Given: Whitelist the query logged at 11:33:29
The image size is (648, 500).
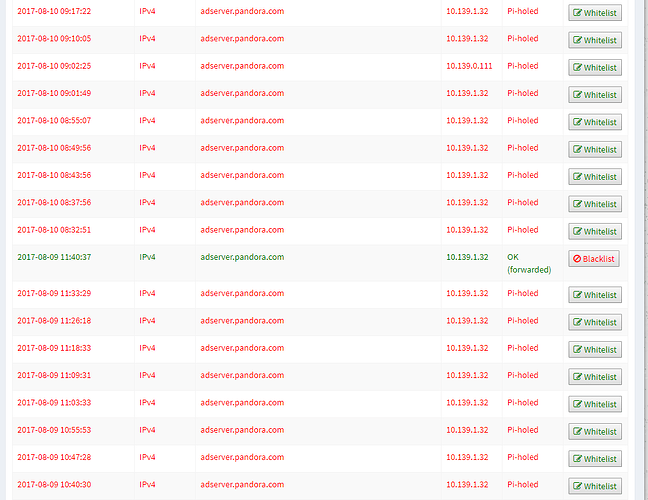Looking at the screenshot, I should (595, 295).
